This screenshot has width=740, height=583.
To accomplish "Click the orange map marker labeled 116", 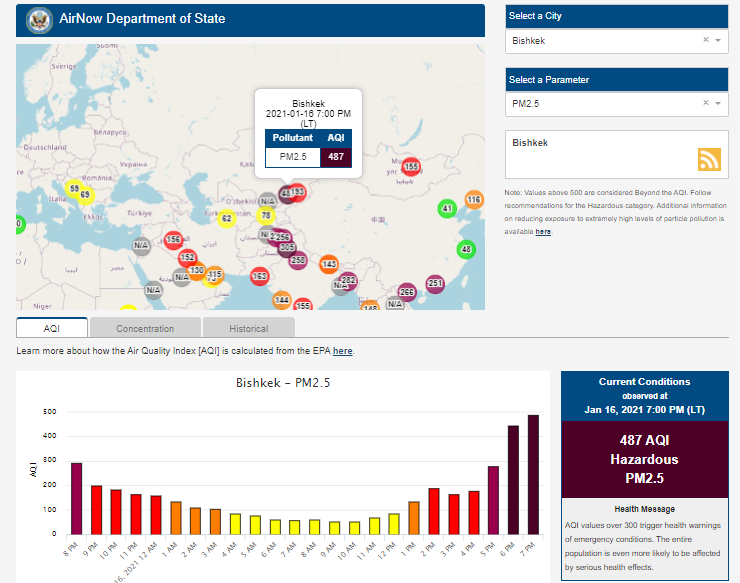I will [x=474, y=200].
